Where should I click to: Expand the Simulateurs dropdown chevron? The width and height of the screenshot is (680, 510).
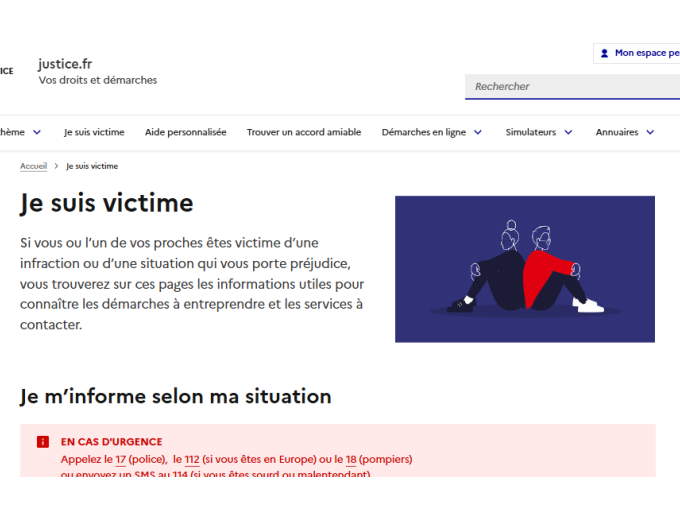pos(568,132)
